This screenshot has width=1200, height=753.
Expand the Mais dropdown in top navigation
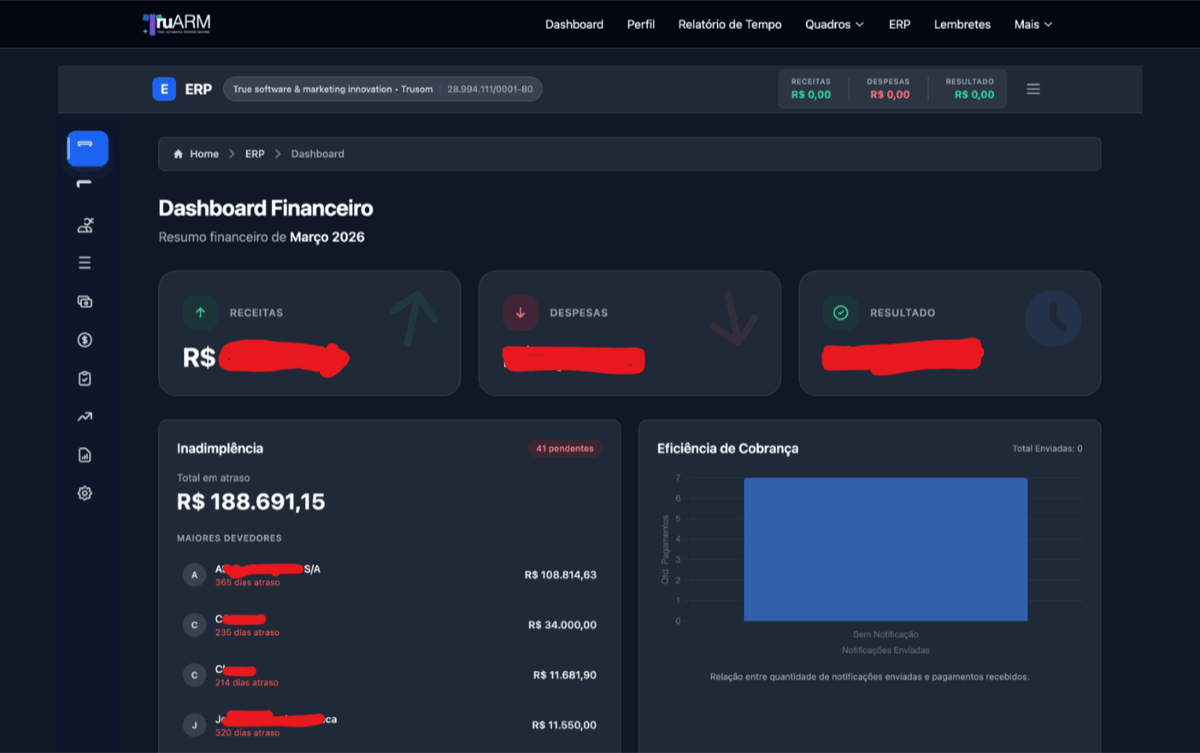pos(1033,24)
